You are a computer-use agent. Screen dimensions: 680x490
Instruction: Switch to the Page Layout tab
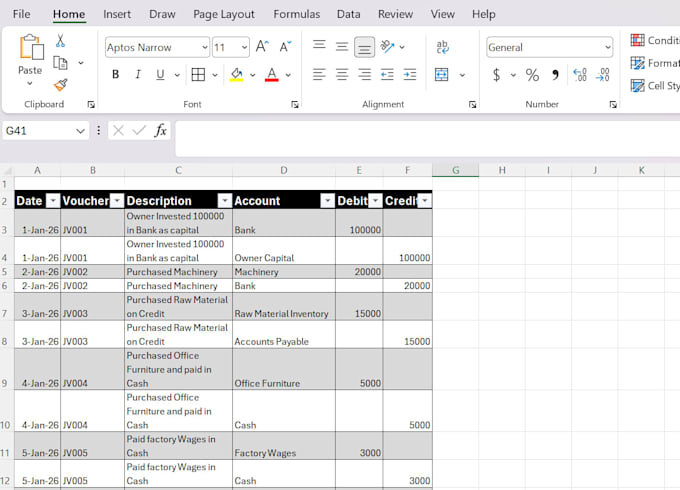(x=224, y=14)
